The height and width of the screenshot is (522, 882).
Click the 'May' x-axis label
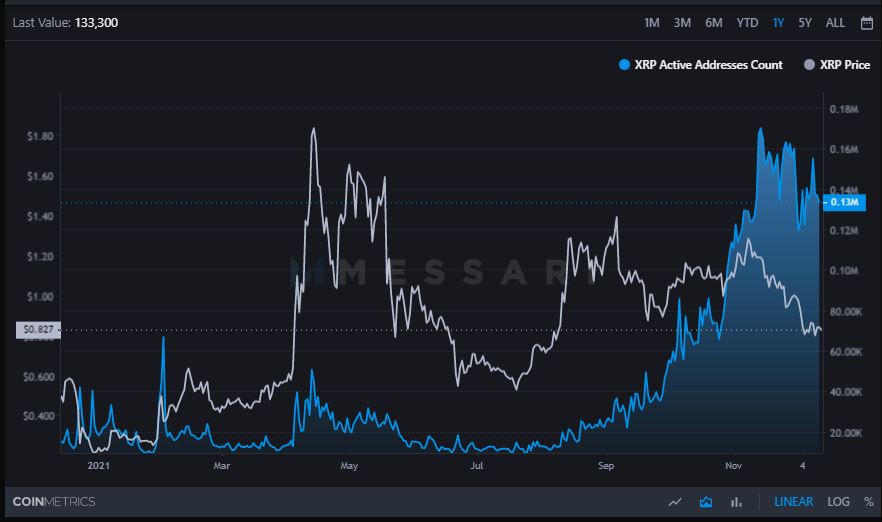(x=349, y=466)
